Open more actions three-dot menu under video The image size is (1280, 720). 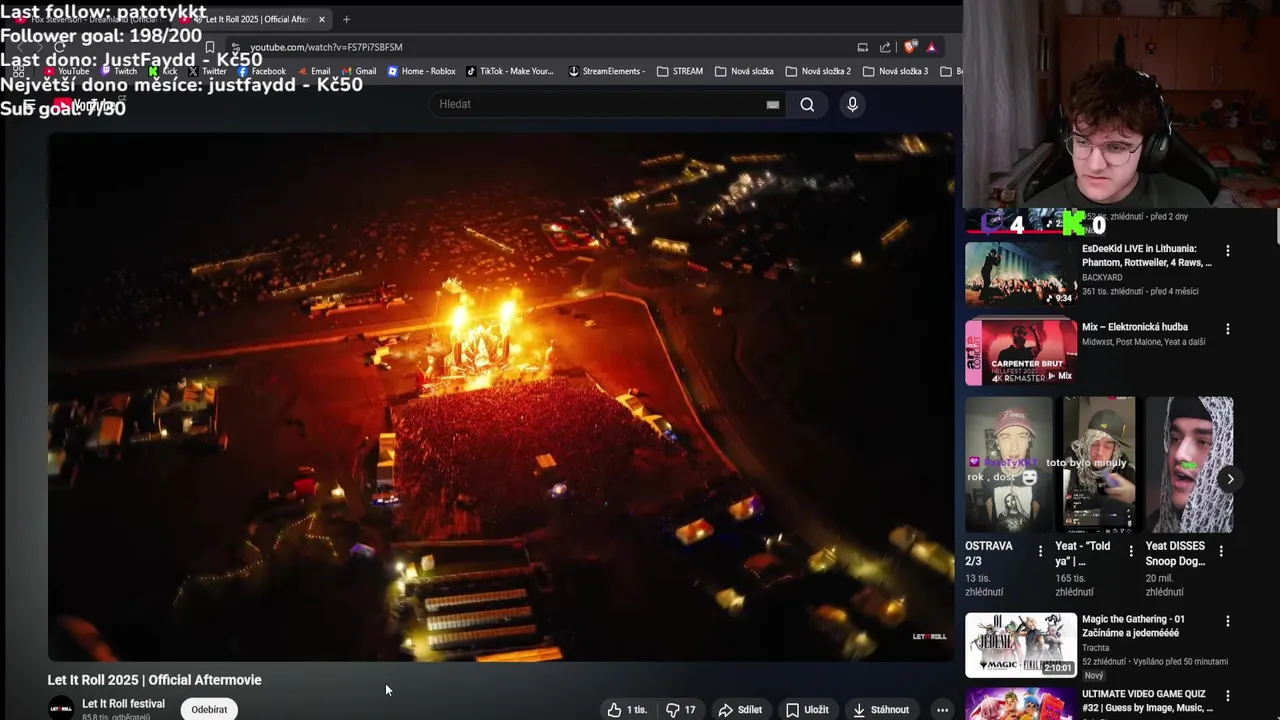(x=942, y=709)
